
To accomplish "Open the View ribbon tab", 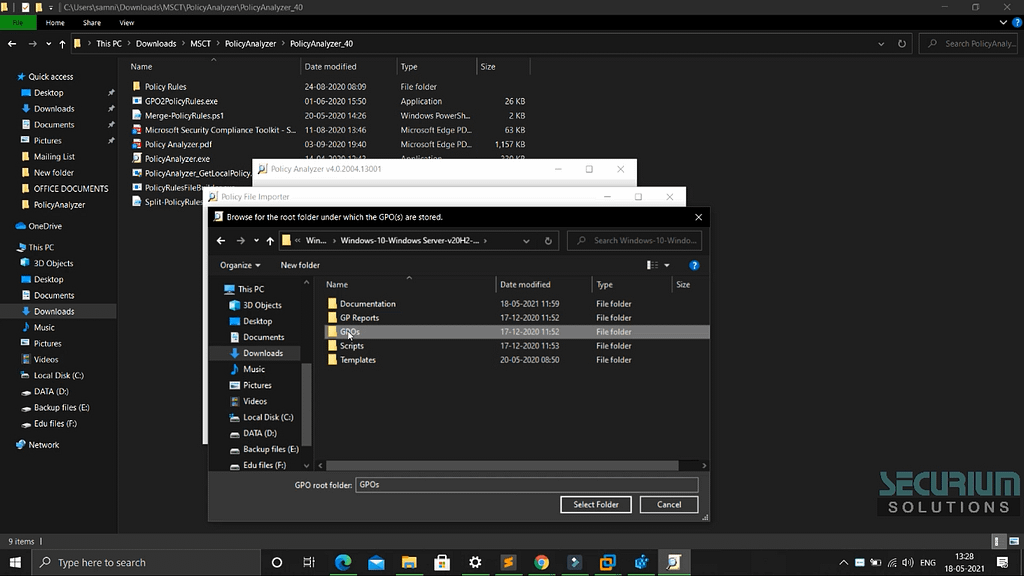I will coord(126,23).
